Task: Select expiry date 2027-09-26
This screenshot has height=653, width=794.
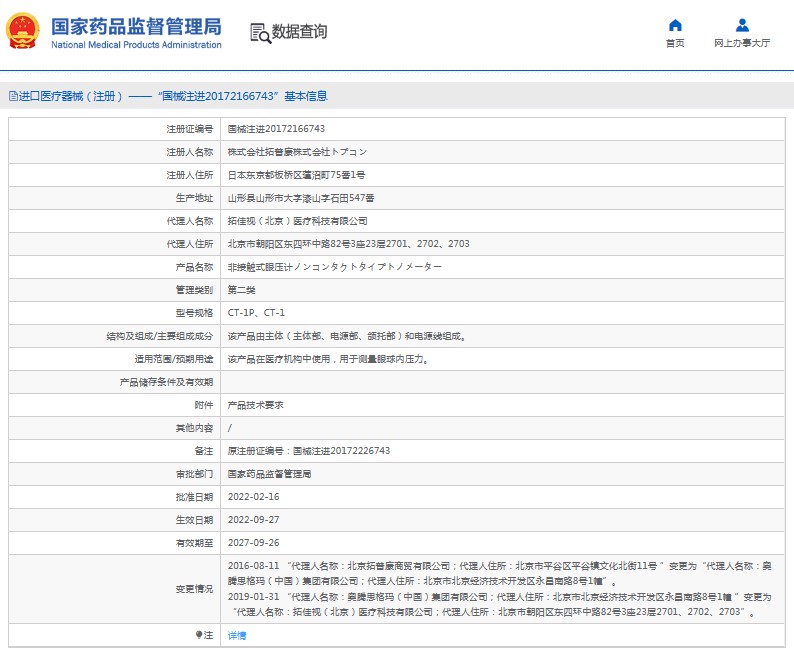Action: click(x=254, y=543)
